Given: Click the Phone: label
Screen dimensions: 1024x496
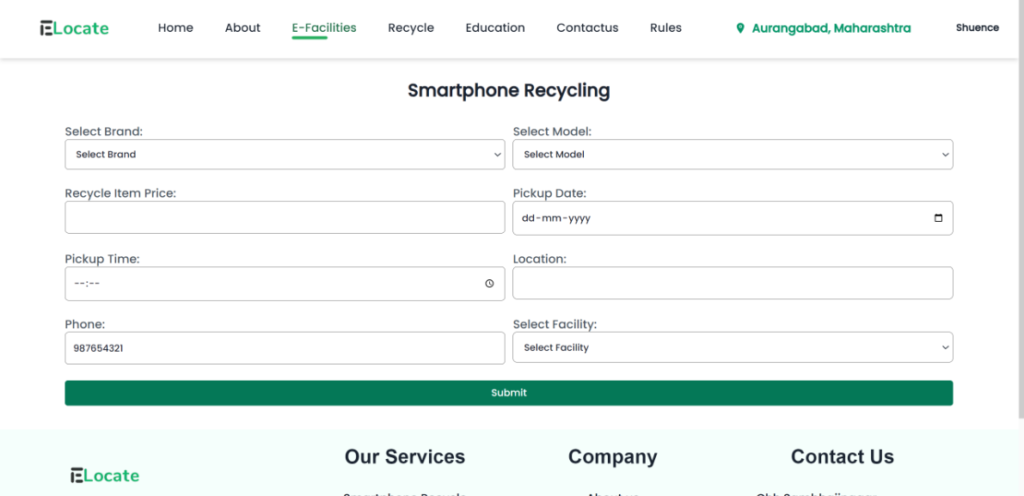Looking at the screenshot, I should click(x=85, y=324).
